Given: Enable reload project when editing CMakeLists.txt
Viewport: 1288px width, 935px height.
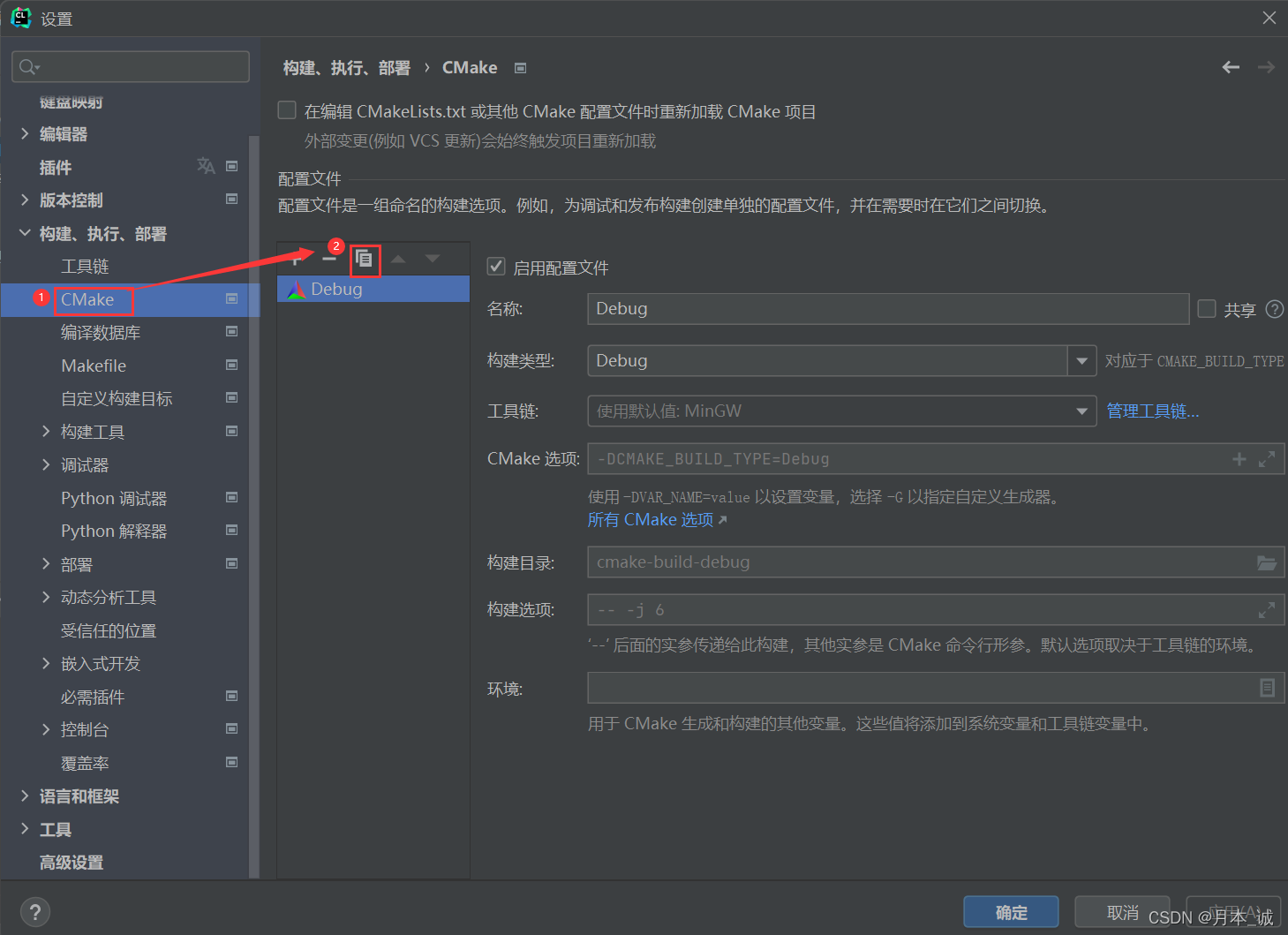Looking at the screenshot, I should pos(286,109).
